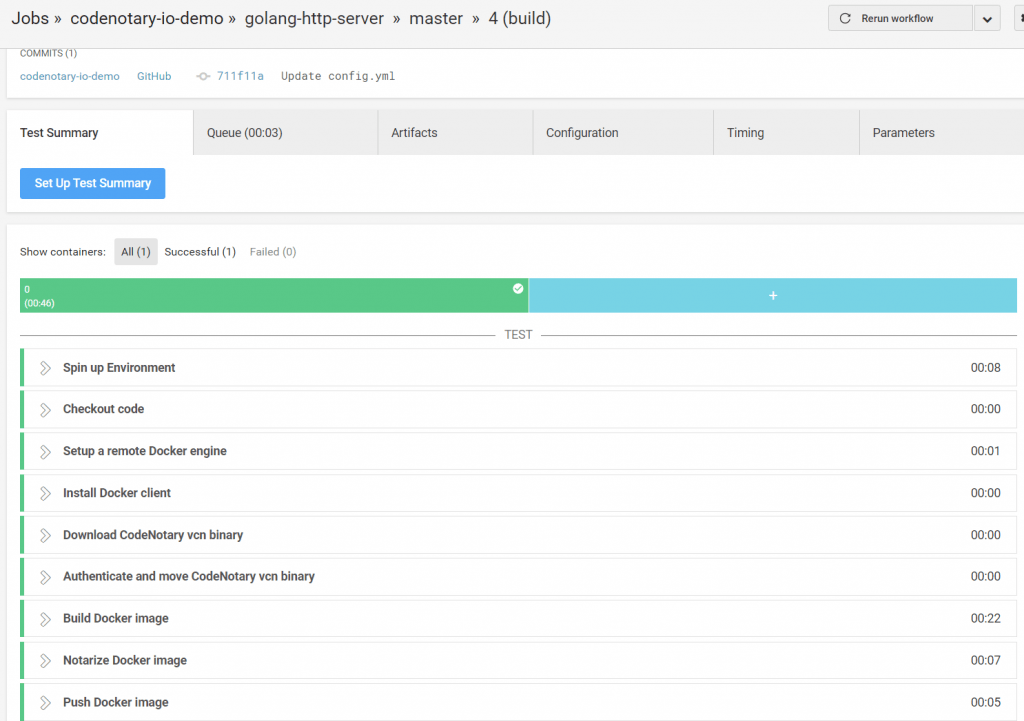The height and width of the screenshot is (721, 1024).
Task: Click the 4 (build) breadcrumb text
Action: 520,18
